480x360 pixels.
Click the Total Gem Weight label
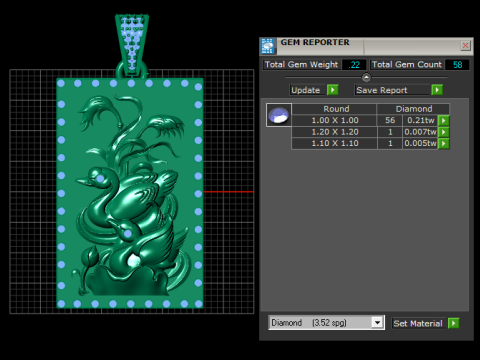click(x=301, y=64)
